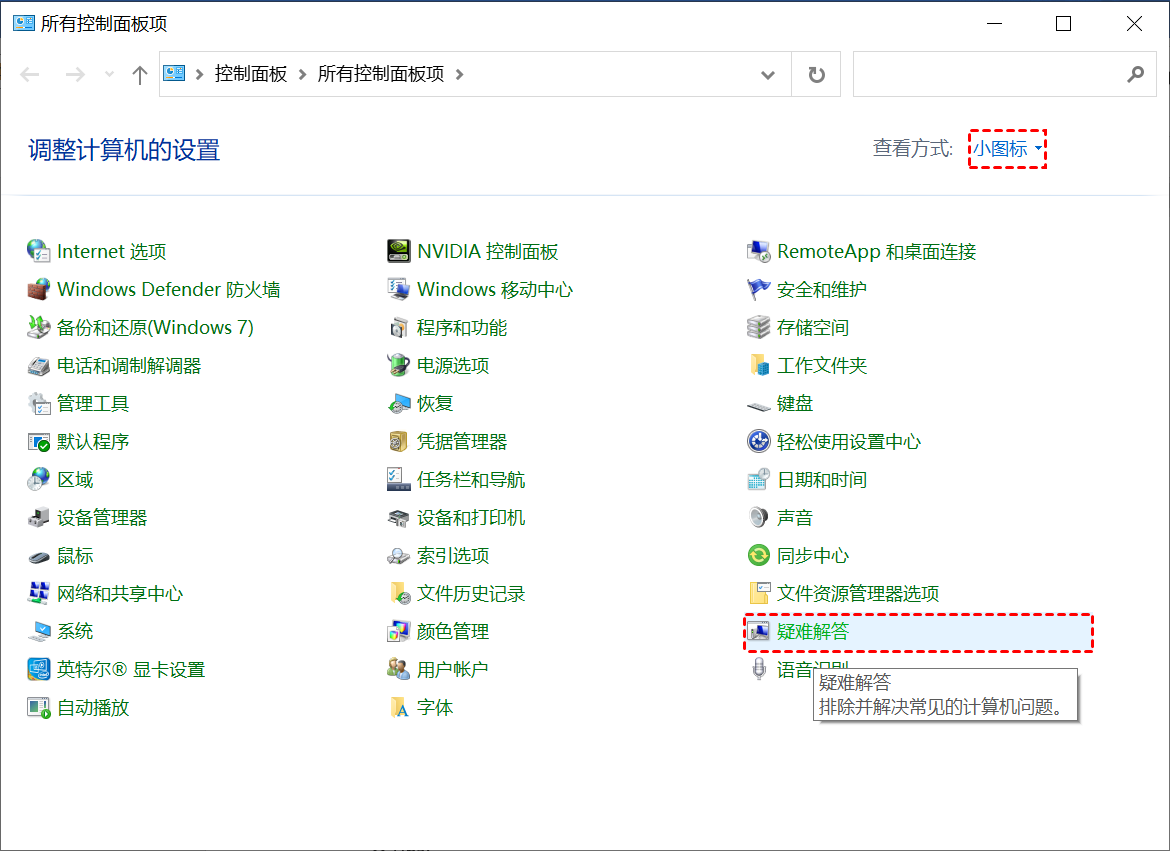1170x851 pixels.
Task: Open the 自动播放 icon
Action: (39, 708)
